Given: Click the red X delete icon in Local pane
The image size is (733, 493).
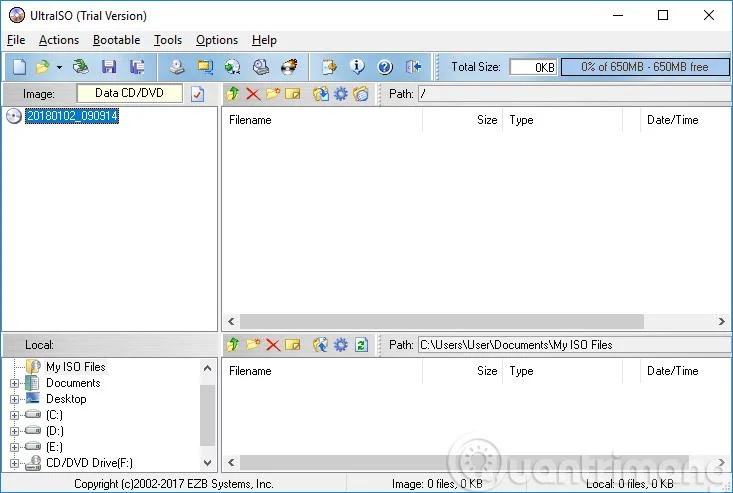Looking at the screenshot, I should [x=273, y=345].
